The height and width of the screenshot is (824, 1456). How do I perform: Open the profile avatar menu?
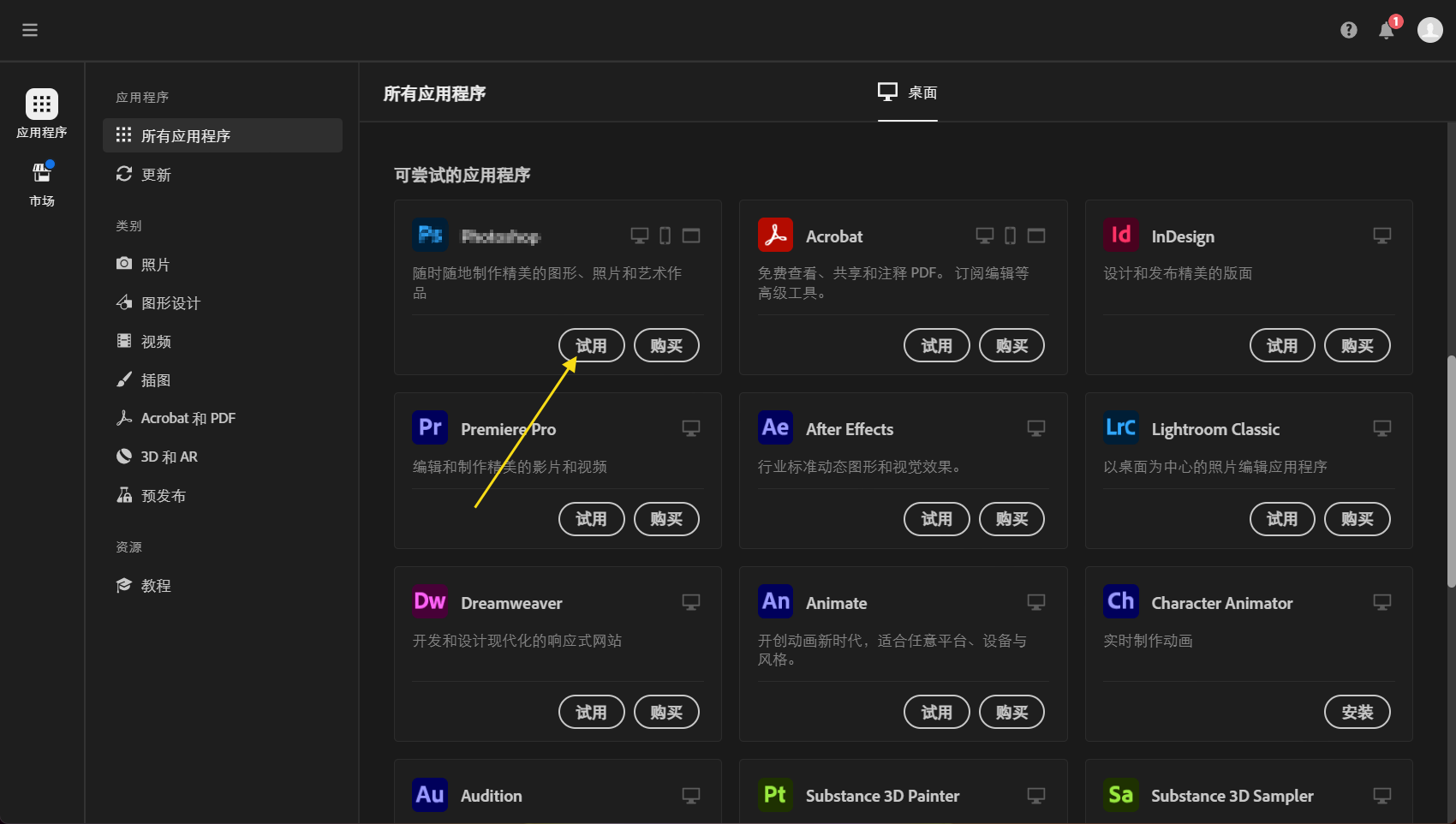1429,29
